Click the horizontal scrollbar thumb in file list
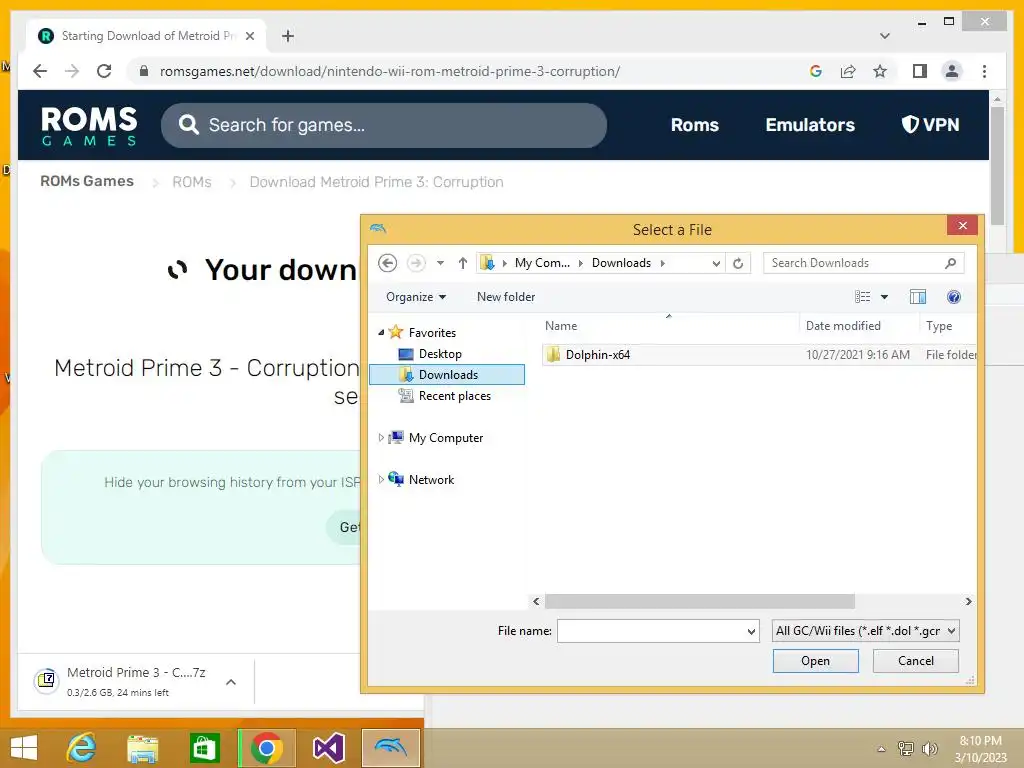 click(699, 601)
